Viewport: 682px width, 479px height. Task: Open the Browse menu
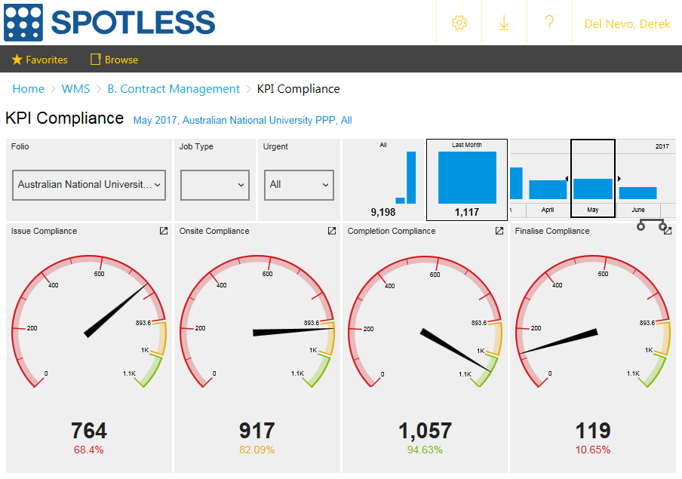click(x=114, y=60)
